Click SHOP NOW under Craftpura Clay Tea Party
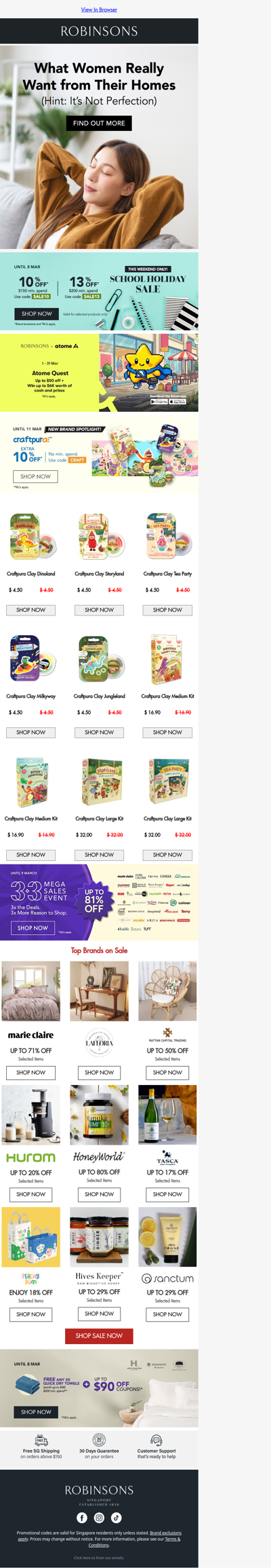Image resolution: width=271 pixels, height=1568 pixels. coord(167,610)
